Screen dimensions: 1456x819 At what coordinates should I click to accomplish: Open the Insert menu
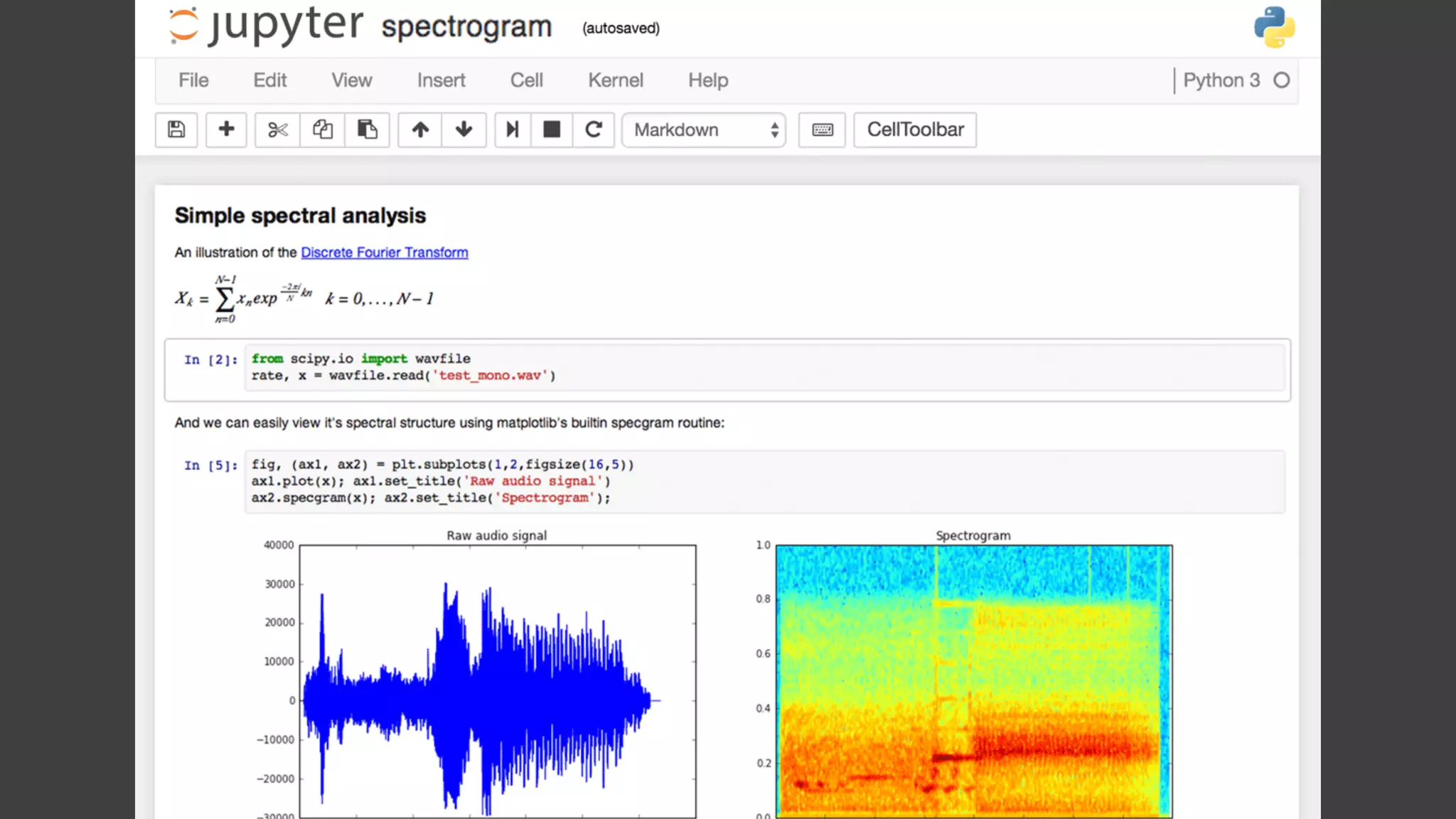point(441,80)
